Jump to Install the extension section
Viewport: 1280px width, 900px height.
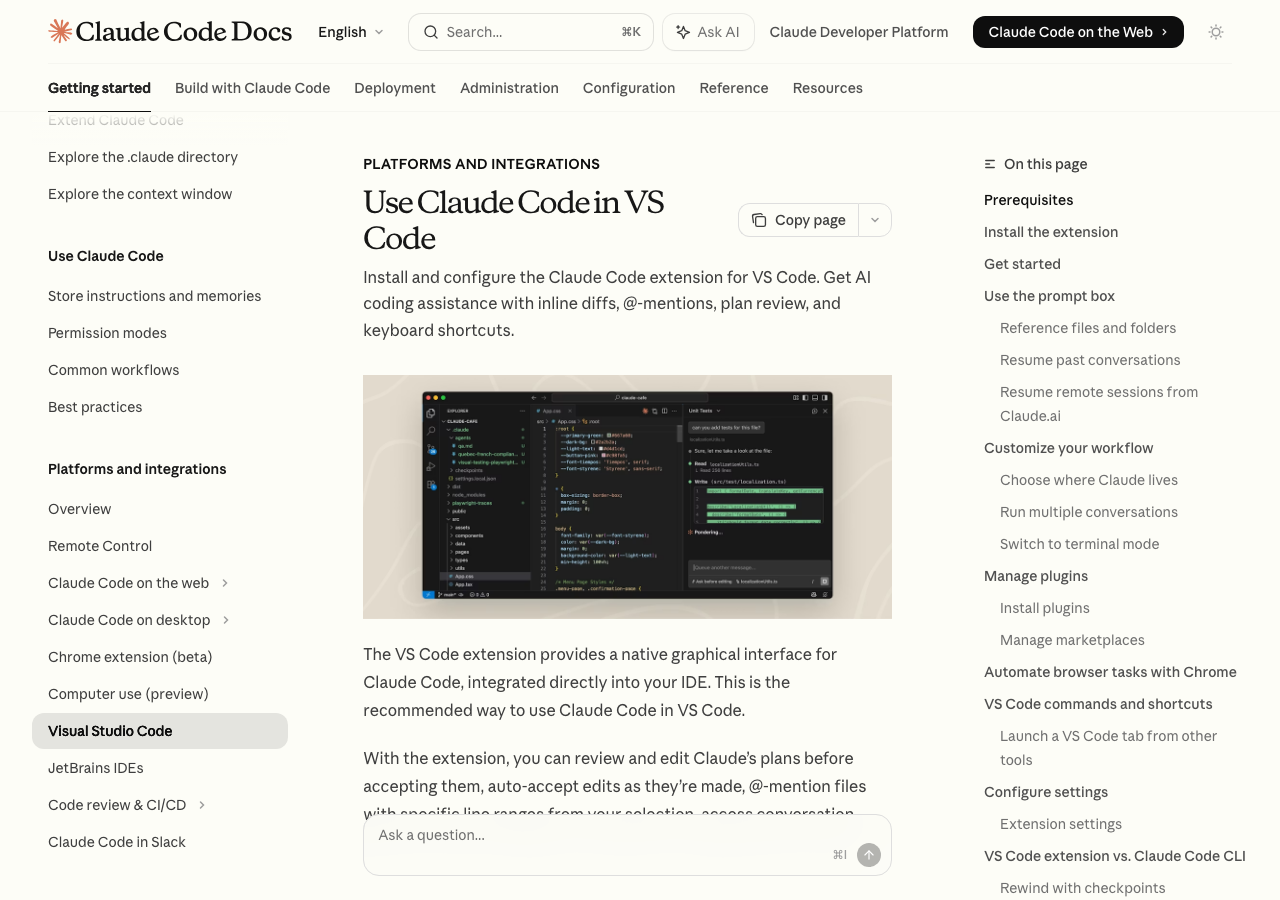coord(1051,232)
